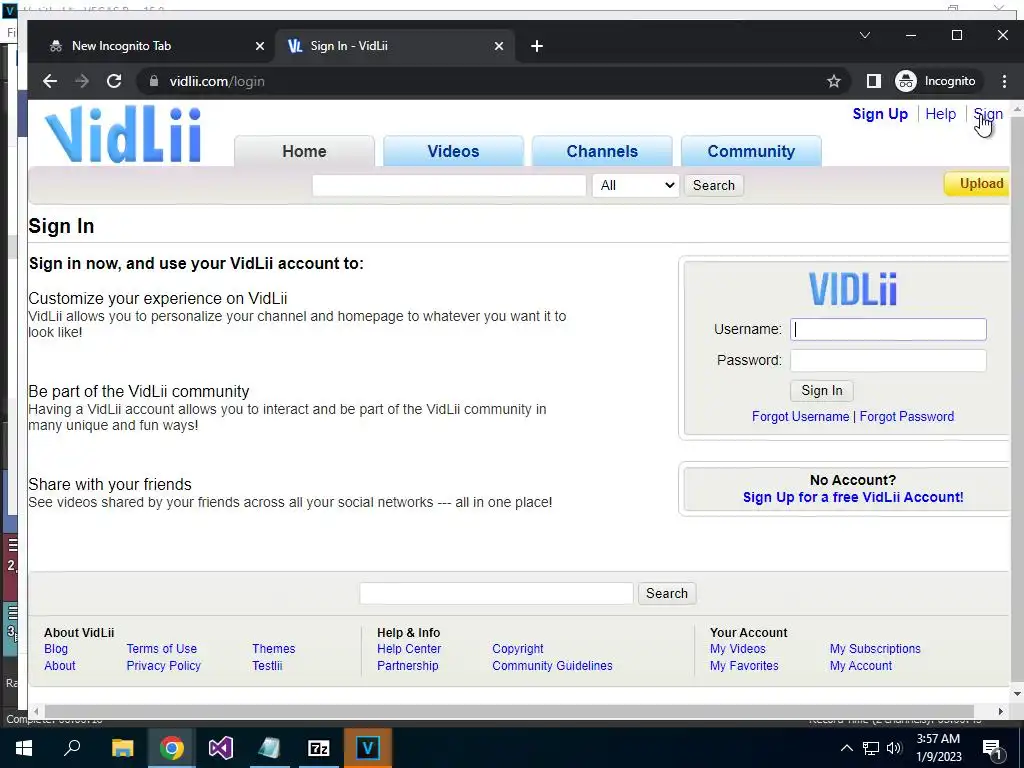The width and height of the screenshot is (1024, 768).
Task: Open the Videos navigation tab
Action: 453,151
